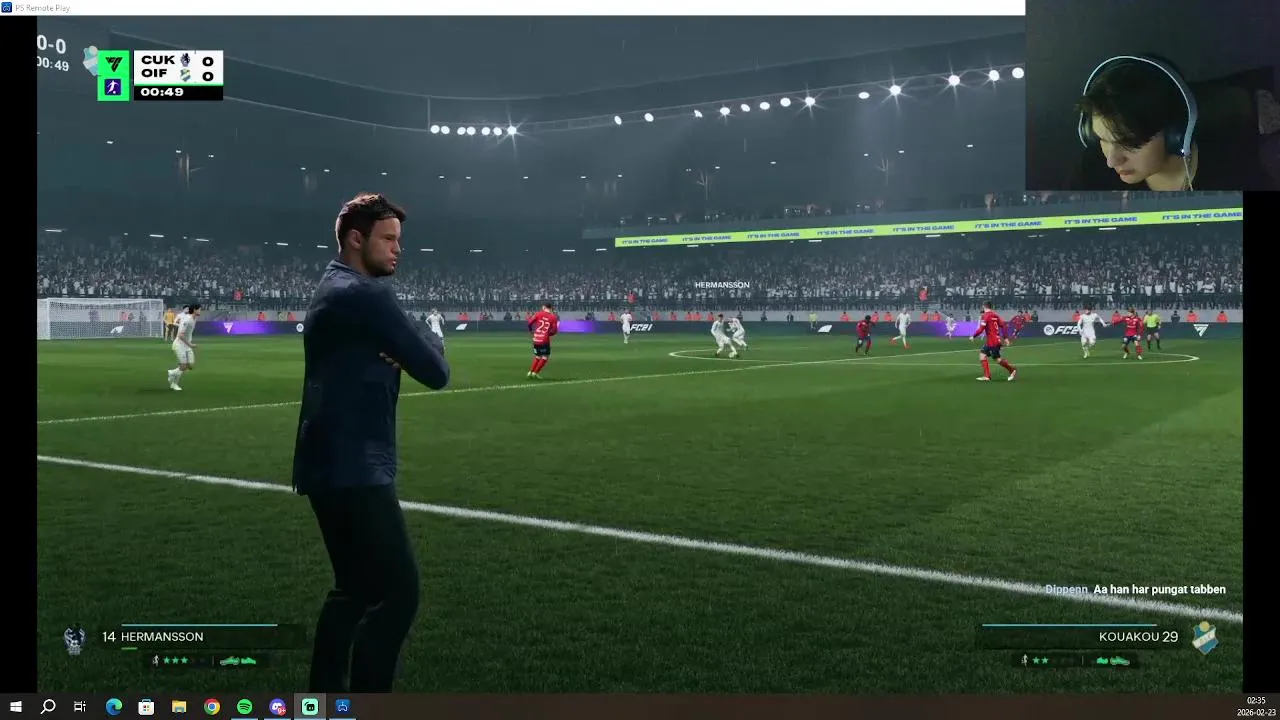1280x720 pixels.
Task: Open File Explorer from the taskbar
Action: pos(179,706)
